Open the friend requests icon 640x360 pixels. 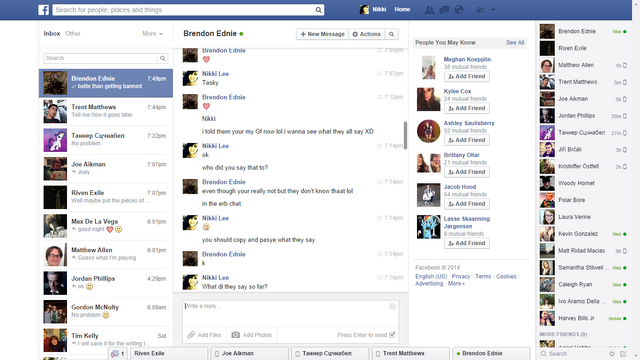pos(429,10)
